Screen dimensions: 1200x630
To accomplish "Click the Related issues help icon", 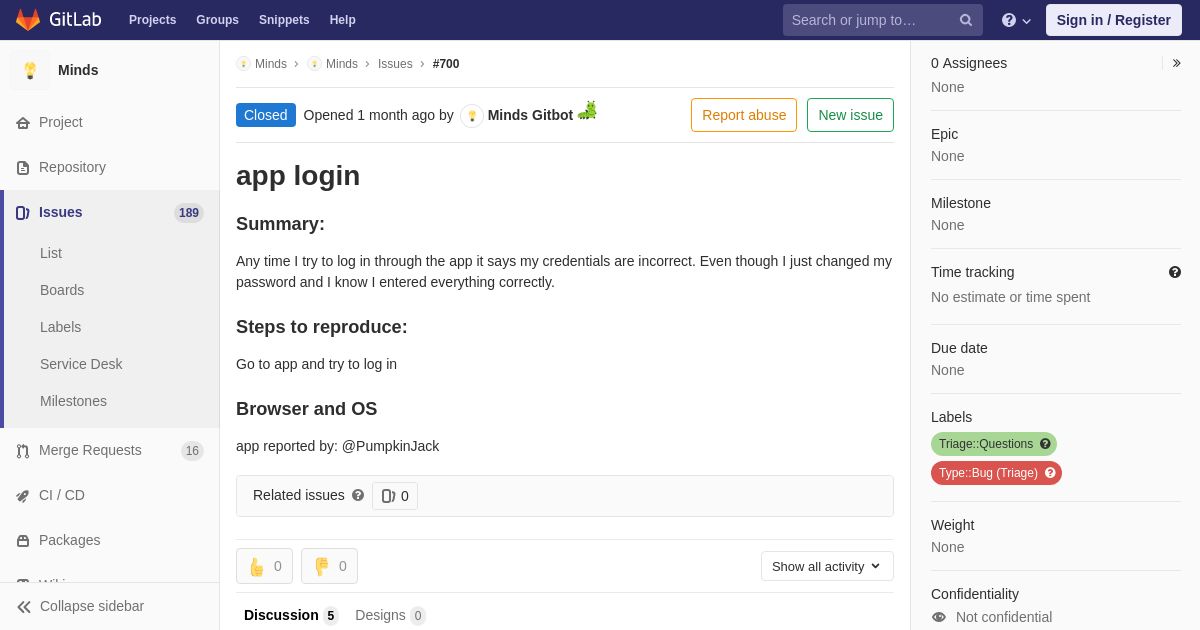I will tap(358, 495).
